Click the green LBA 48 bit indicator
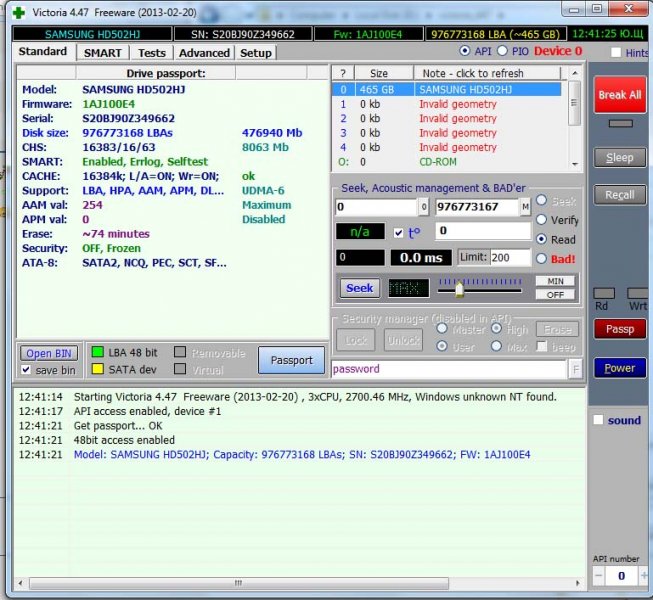This screenshot has width=653, height=600. (x=97, y=352)
